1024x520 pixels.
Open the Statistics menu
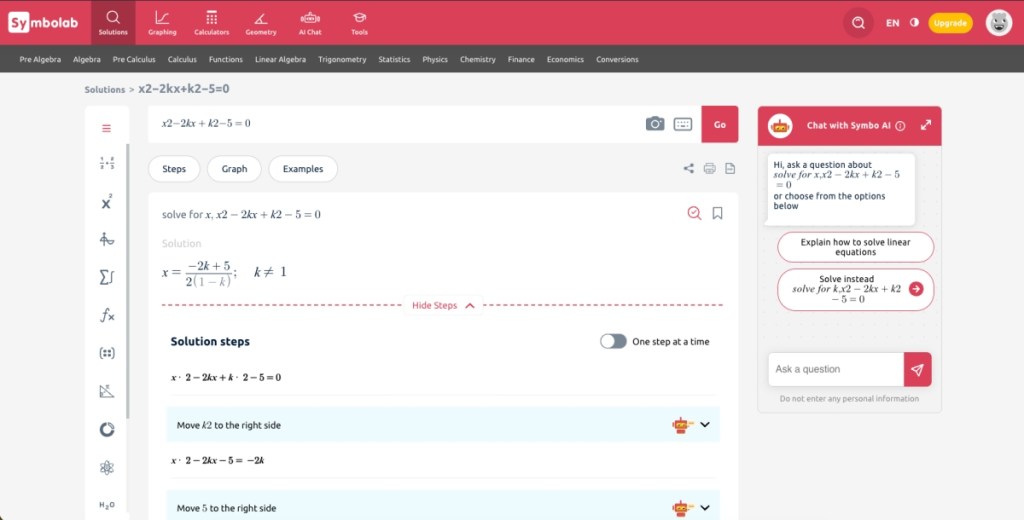coord(394,59)
